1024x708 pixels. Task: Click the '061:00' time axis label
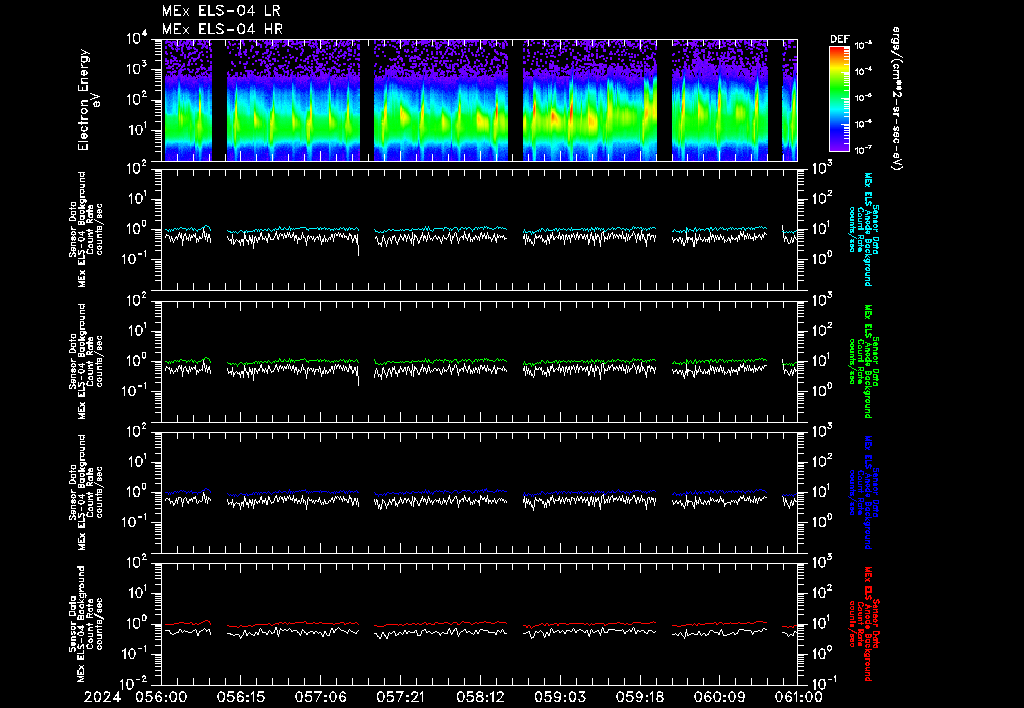point(797,698)
